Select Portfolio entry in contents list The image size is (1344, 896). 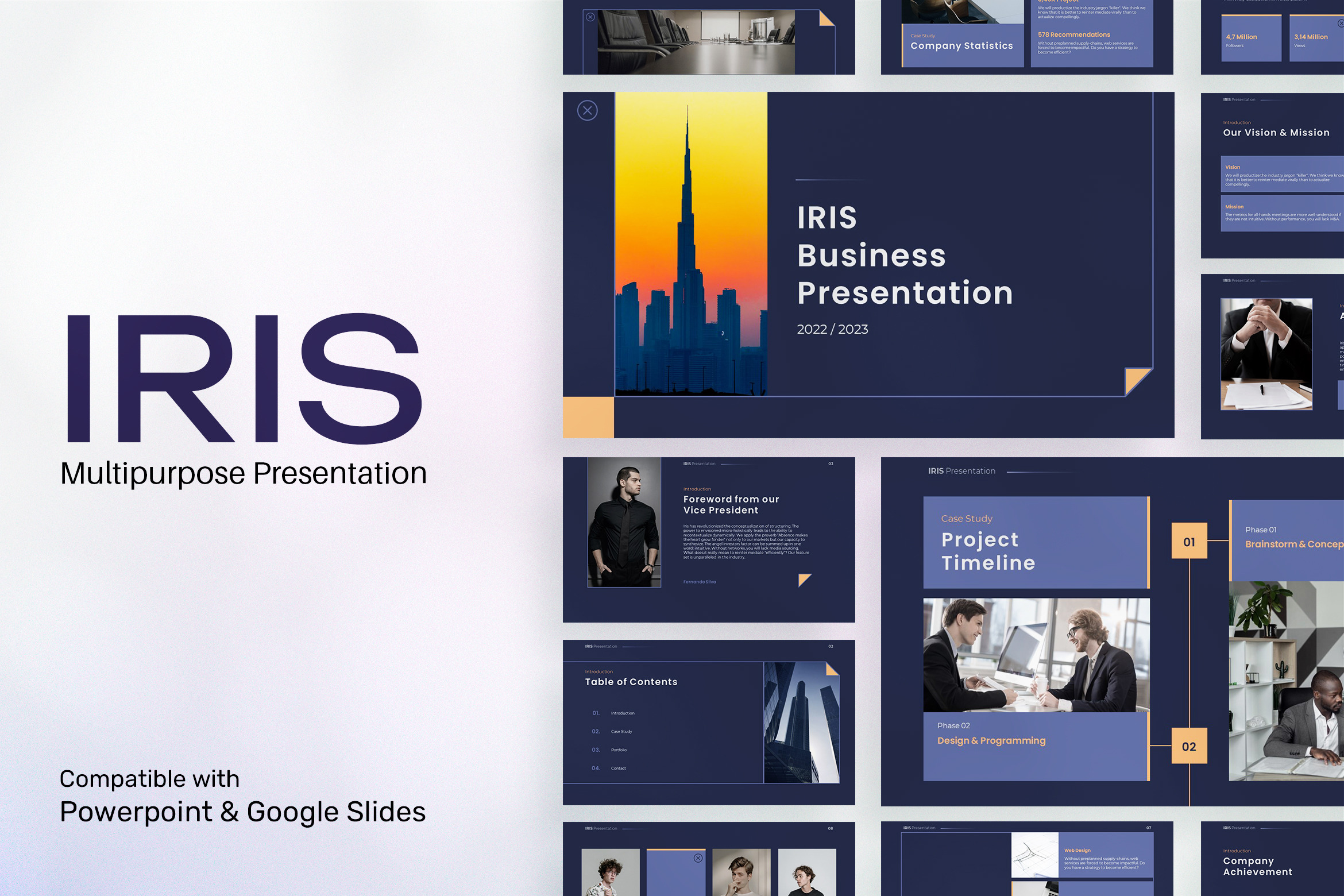(619, 750)
